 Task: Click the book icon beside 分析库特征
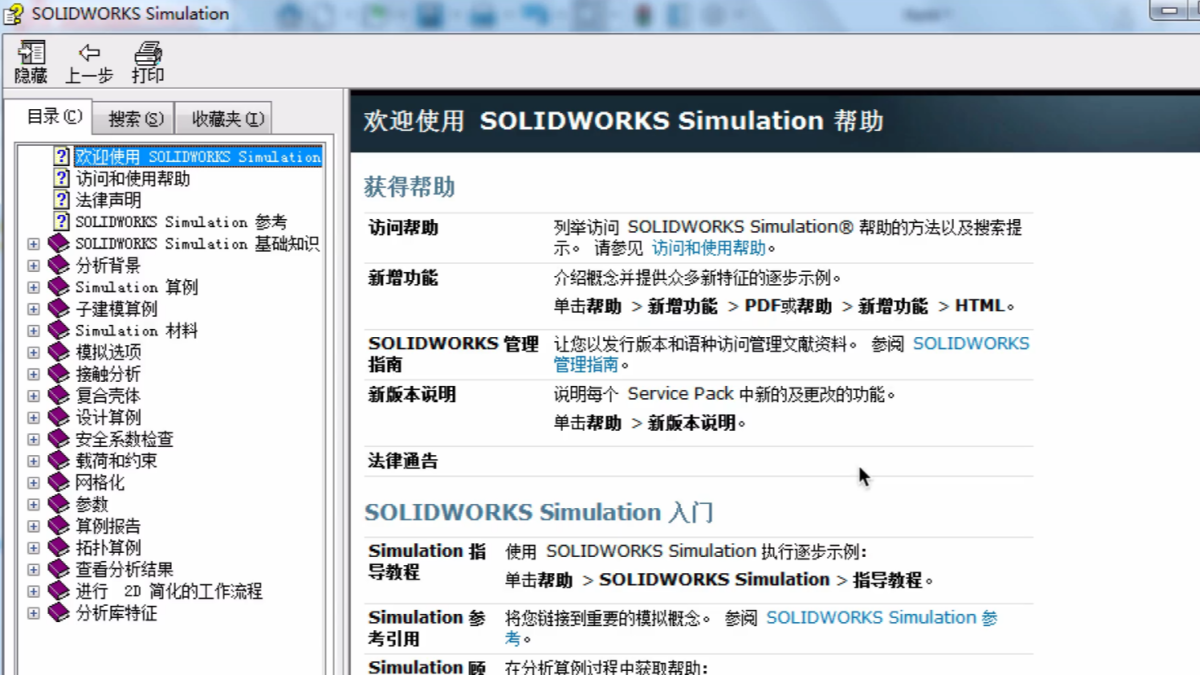pyautogui.click(x=59, y=613)
